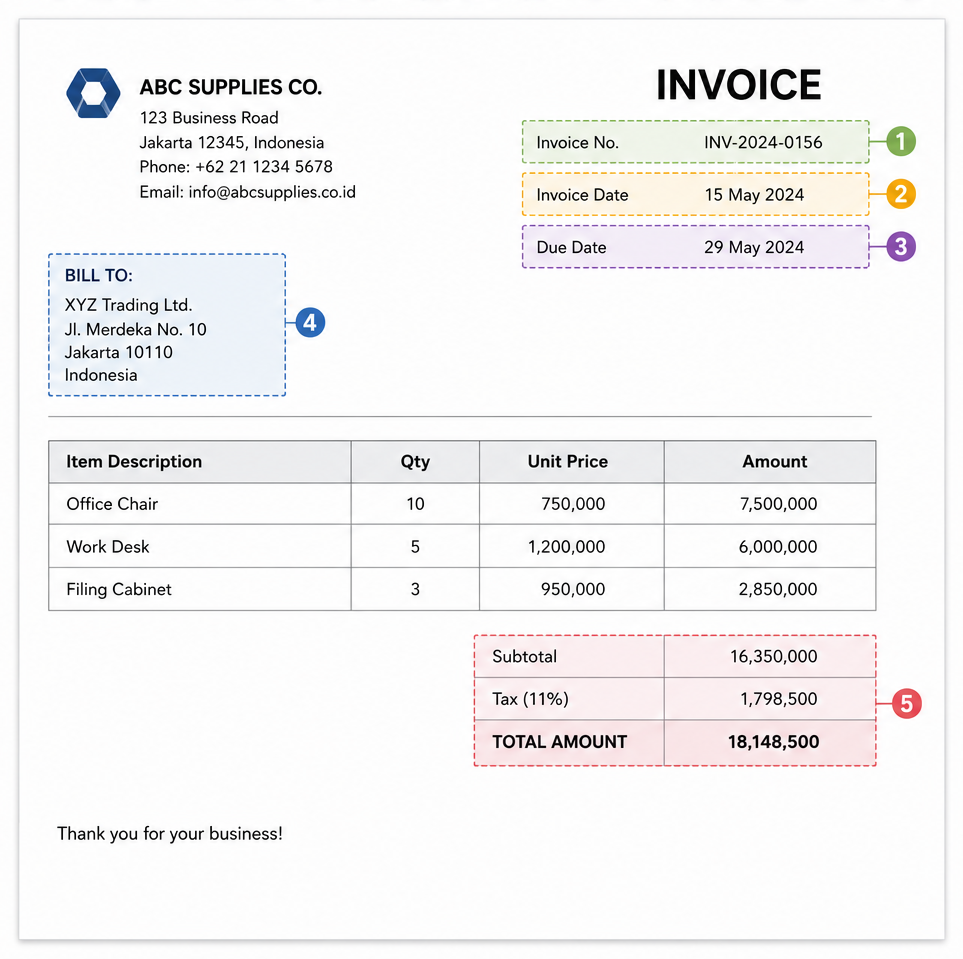Click Office Chair unit price 750,000
Viewport: 963px width, 959px height.
pos(573,504)
